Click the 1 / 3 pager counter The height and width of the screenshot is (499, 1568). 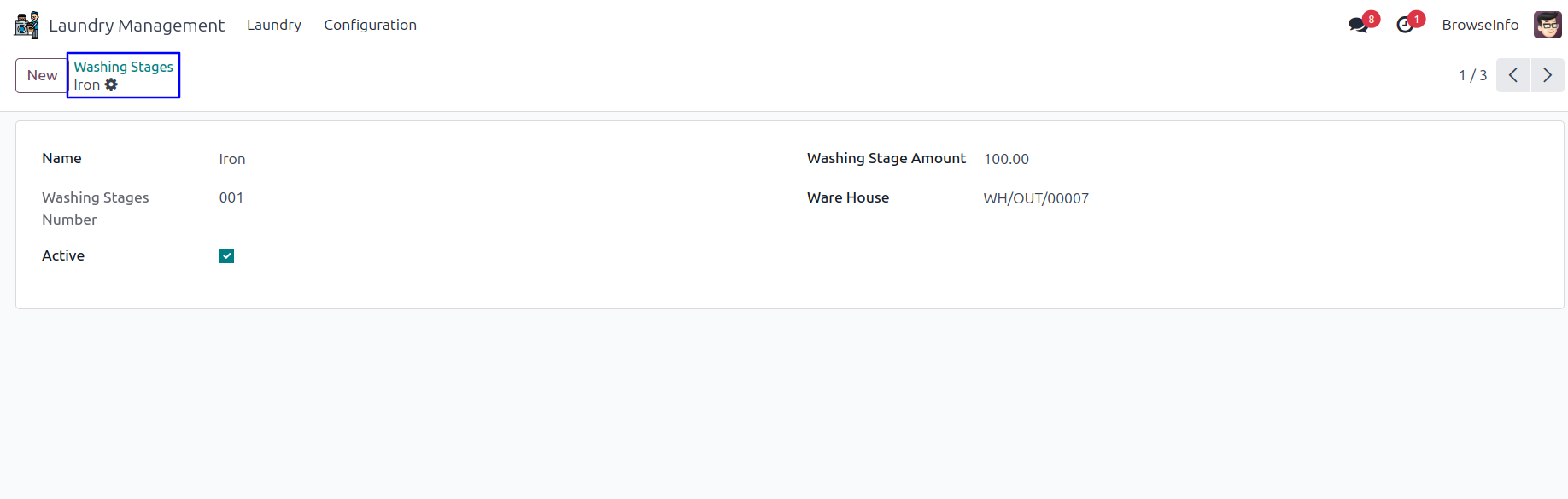click(1472, 75)
